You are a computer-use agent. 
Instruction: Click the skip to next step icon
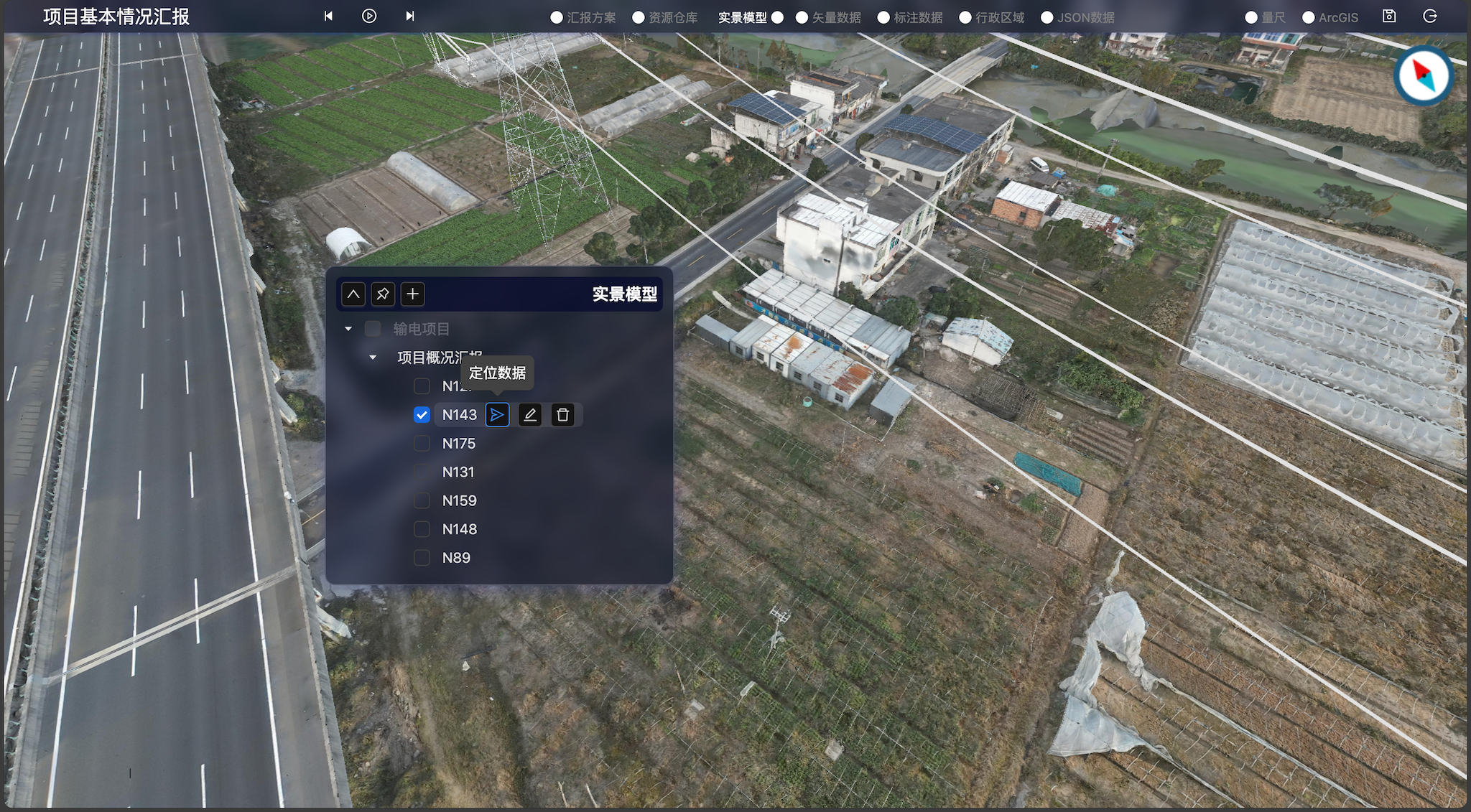click(409, 16)
